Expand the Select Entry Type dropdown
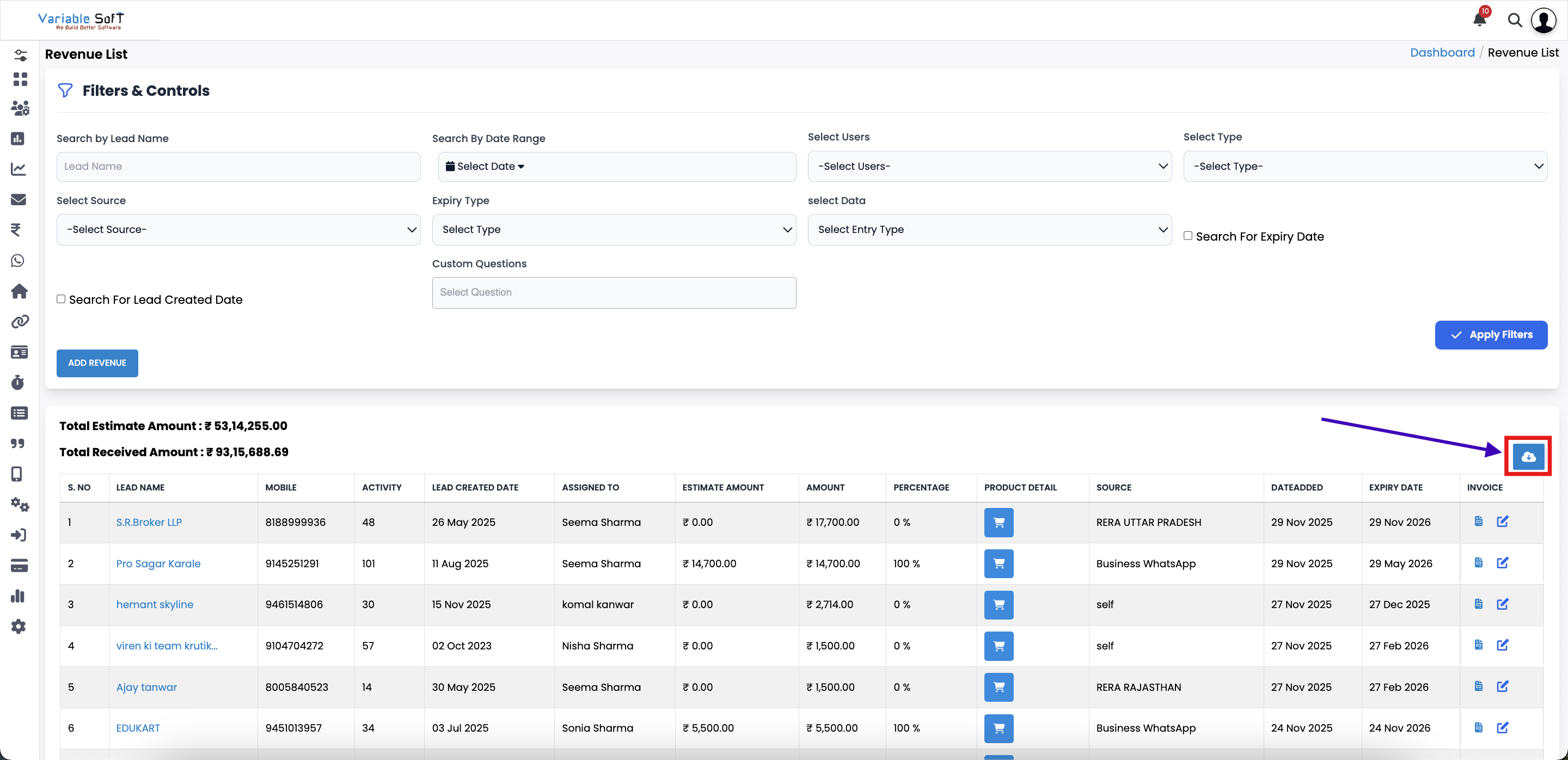 pyautogui.click(x=989, y=229)
